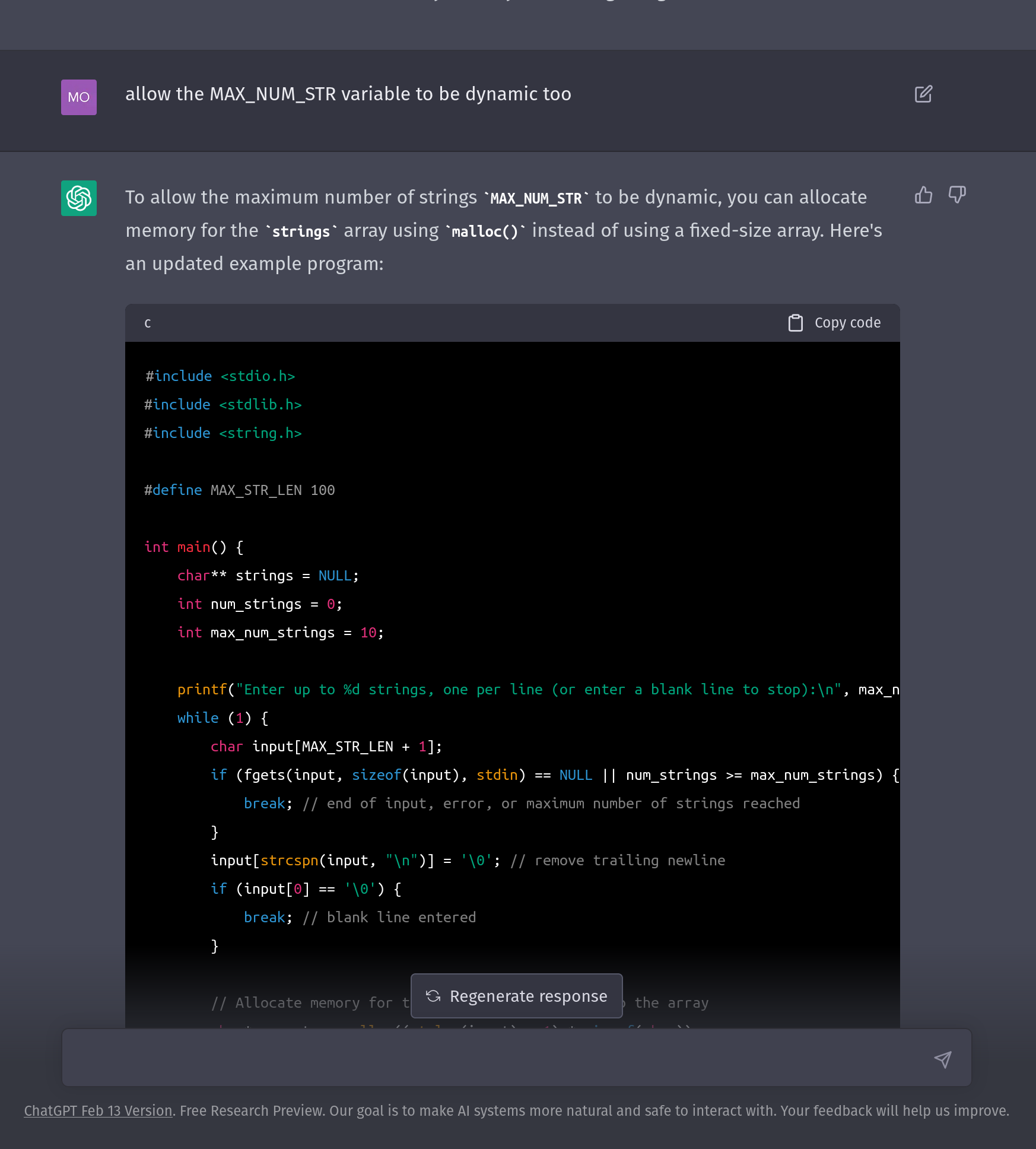Screen dimensions: 1036x1149
Task: Click the clipboard icon beside Copy code
Action: [795, 323]
